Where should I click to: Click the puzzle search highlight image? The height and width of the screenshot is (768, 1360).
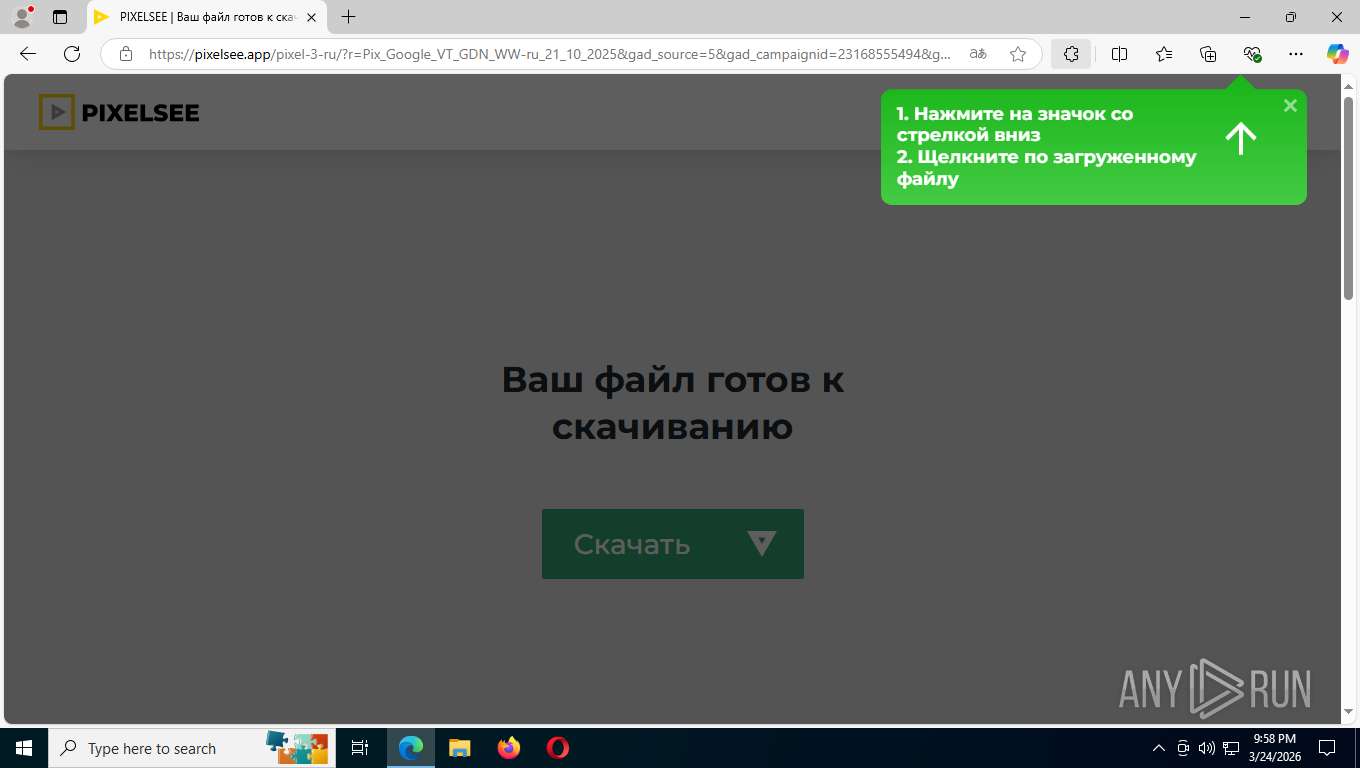pyautogui.click(x=296, y=748)
